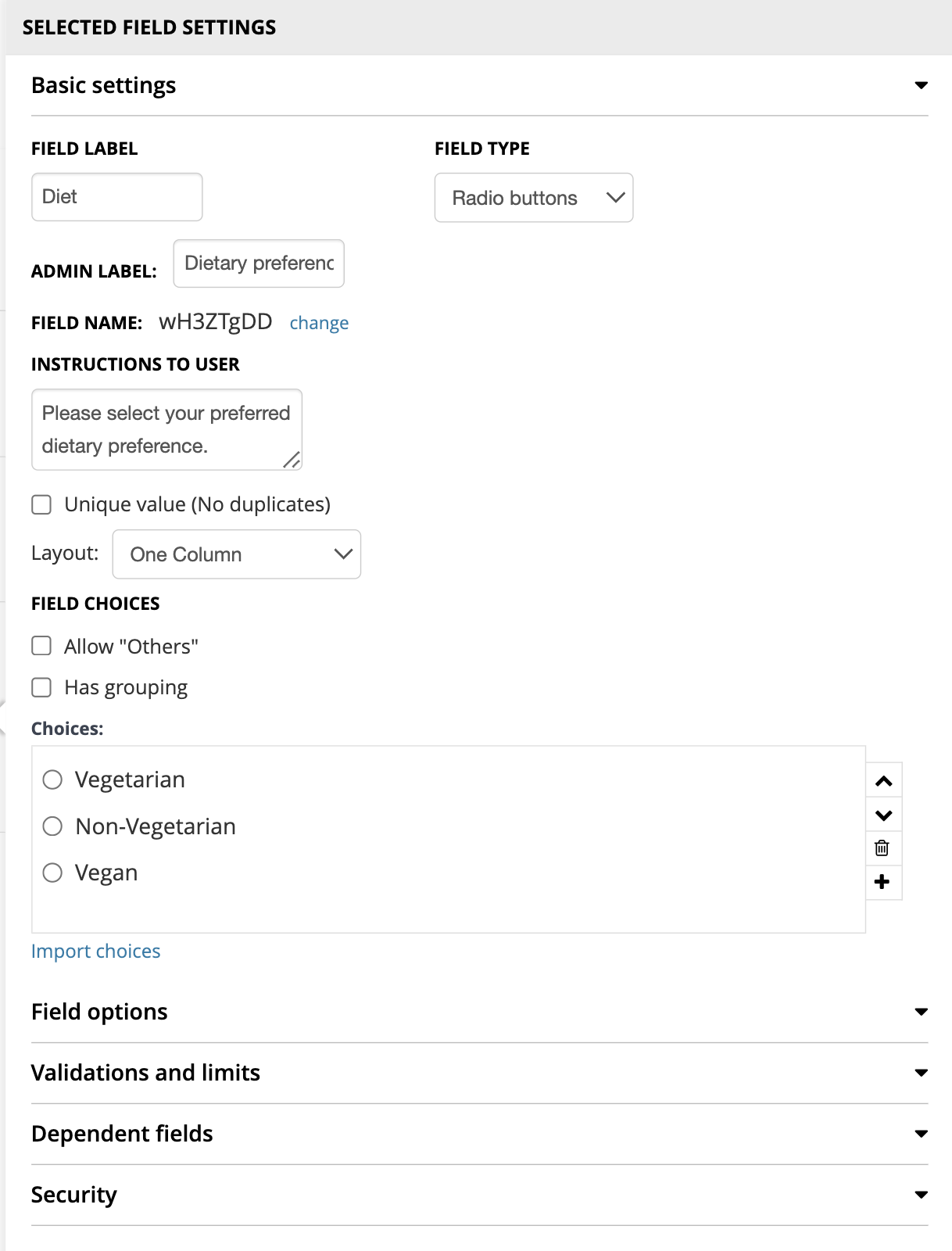This screenshot has width=952, height=1251.
Task: Open the Layout One Column dropdown
Action: coord(237,554)
